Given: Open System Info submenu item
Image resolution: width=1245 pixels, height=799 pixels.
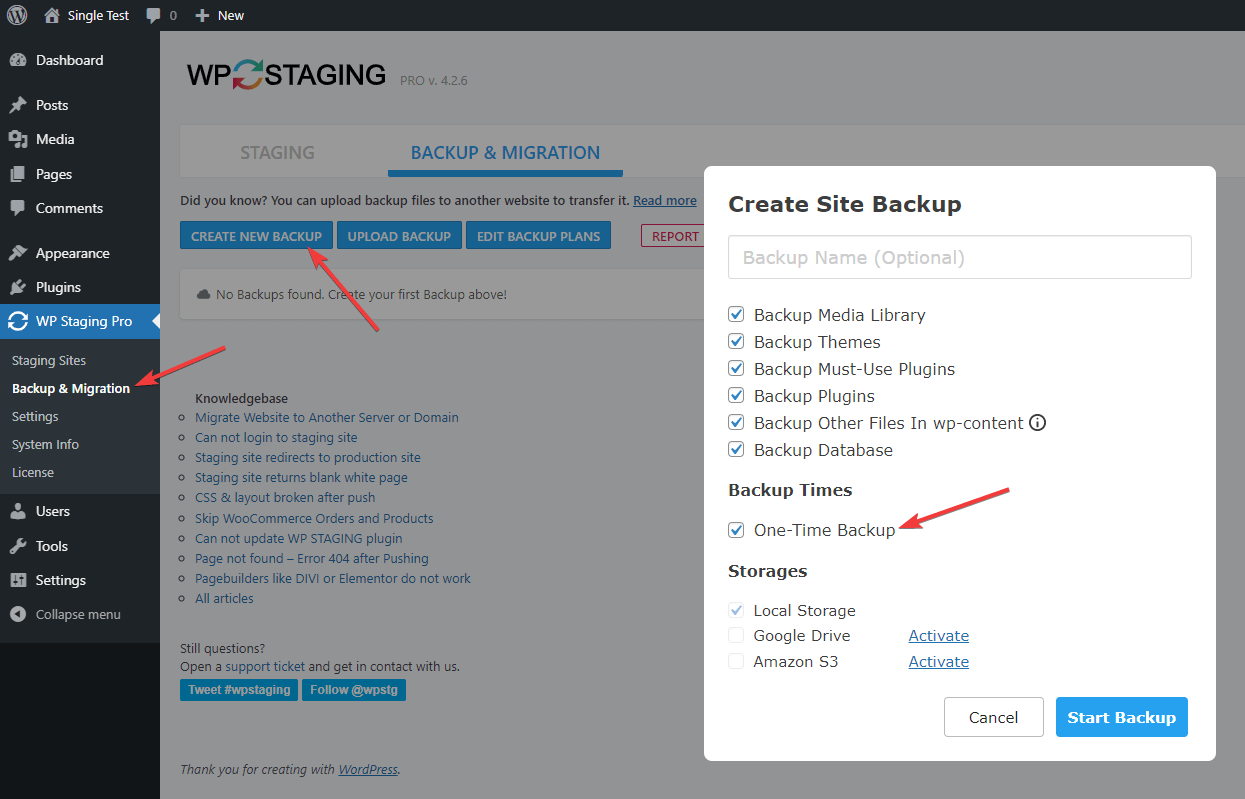Looking at the screenshot, I should point(45,444).
